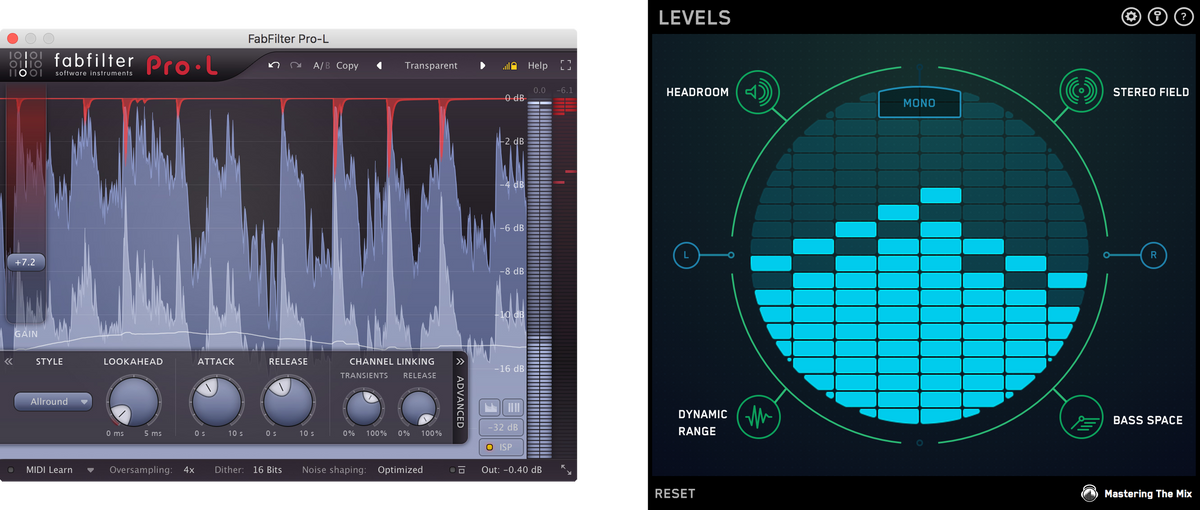Solo the left channel with L
The height and width of the screenshot is (510, 1200).
pos(686,255)
